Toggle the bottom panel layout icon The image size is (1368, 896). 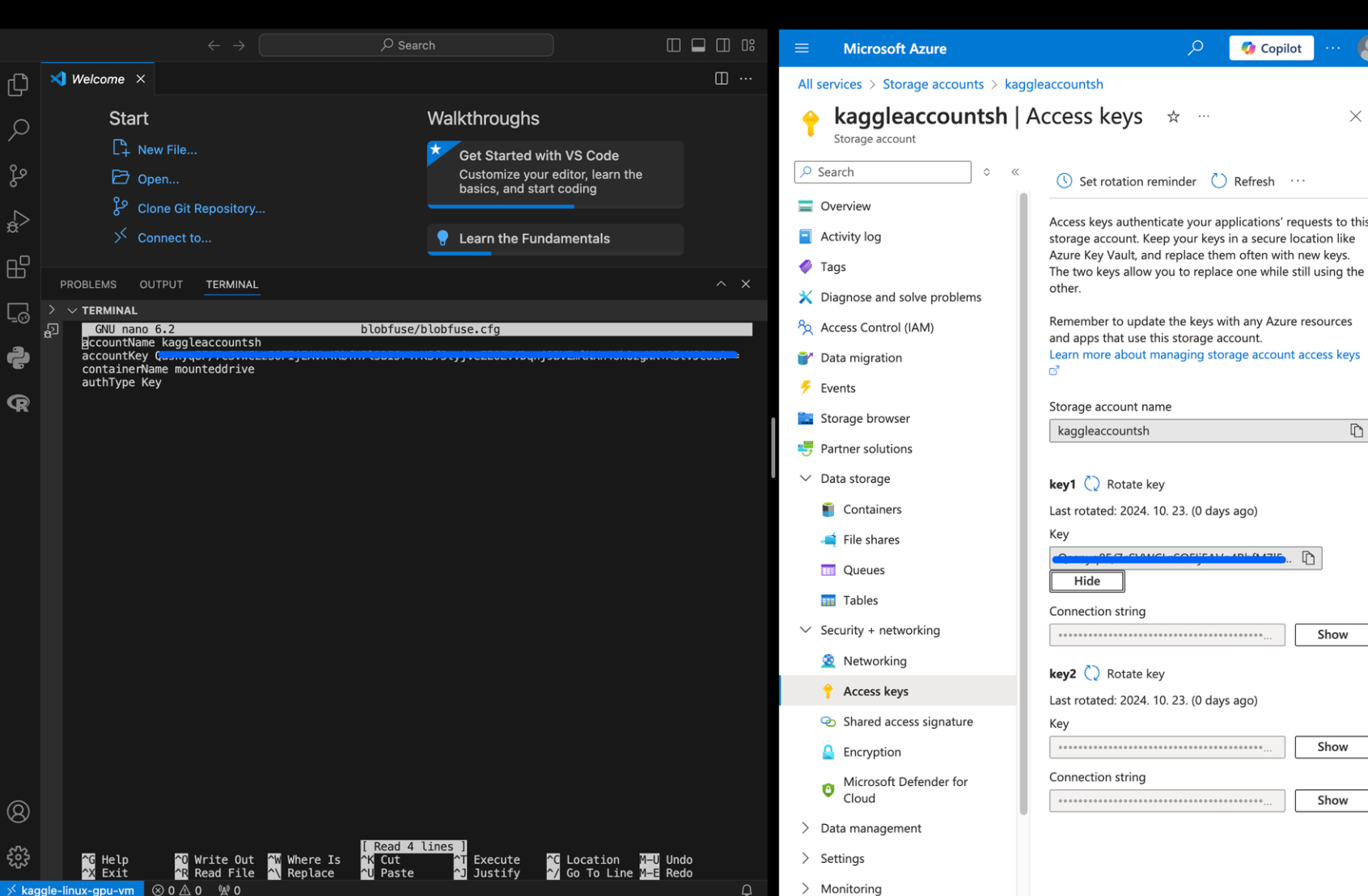pyautogui.click(x=698, y=45)
